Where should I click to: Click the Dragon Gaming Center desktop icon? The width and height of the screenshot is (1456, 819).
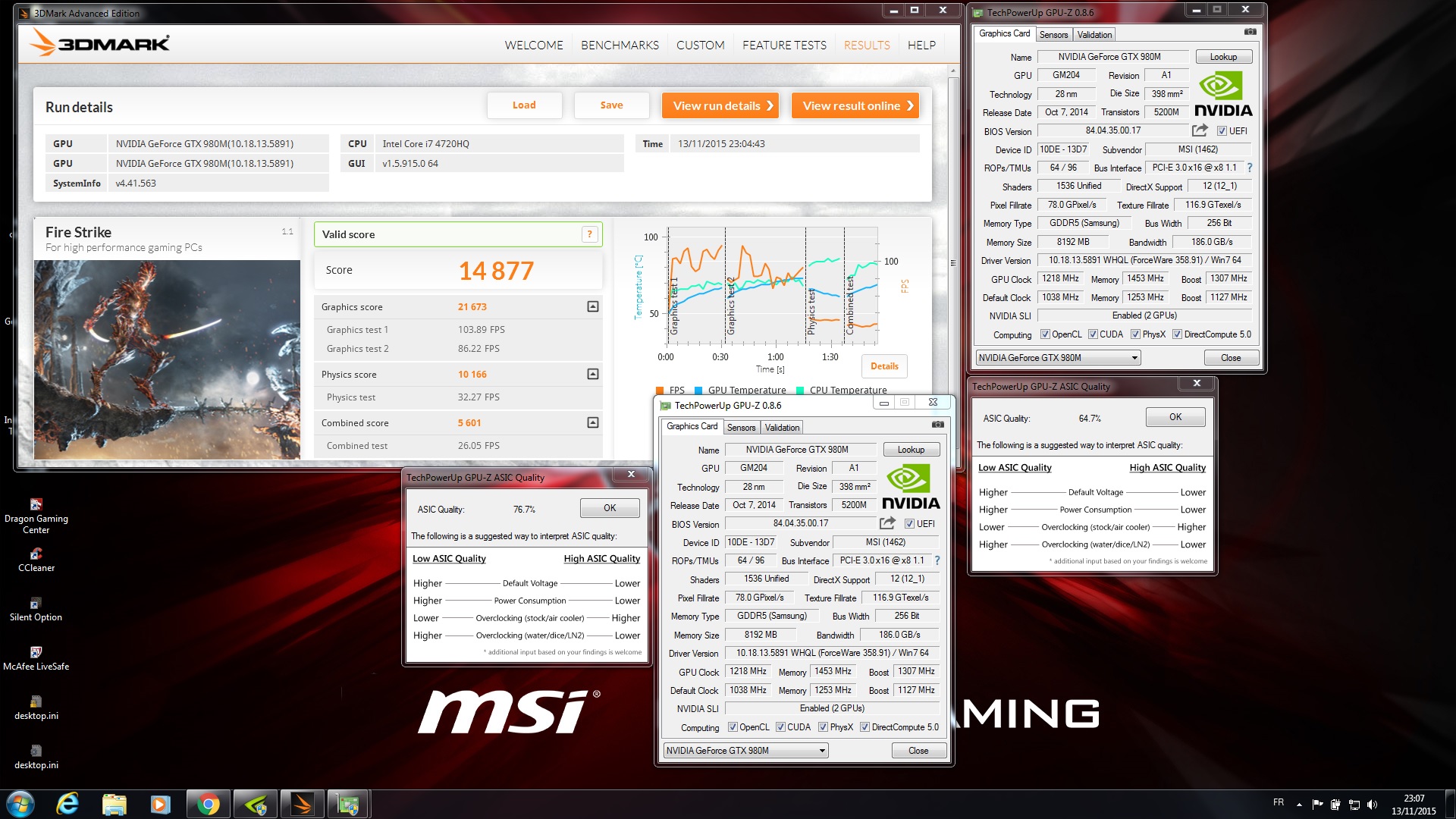point(36,516)
